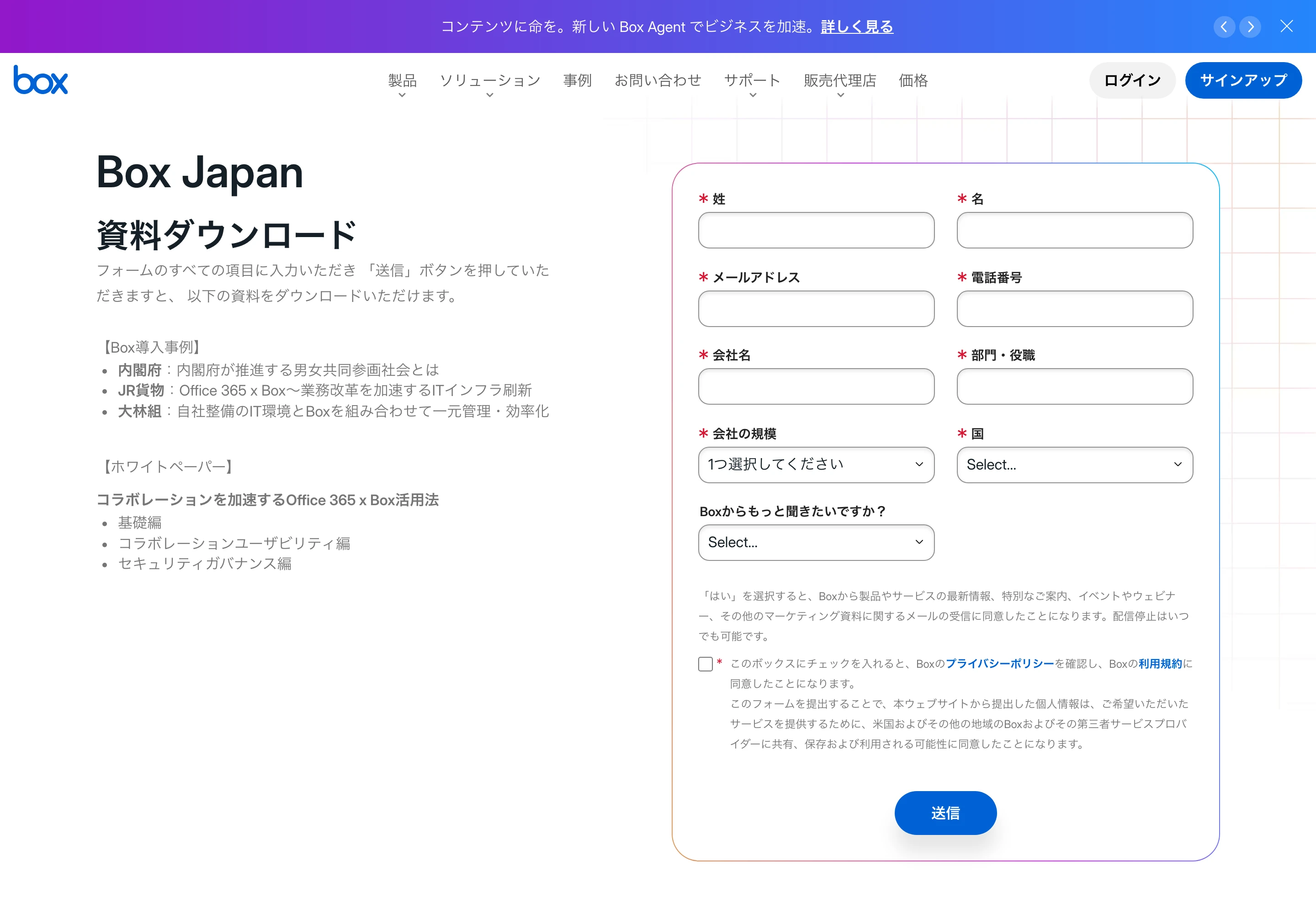Click the Box Japan heading
The height and width of the screenshot is (919, 1316).
click(200, 173)
